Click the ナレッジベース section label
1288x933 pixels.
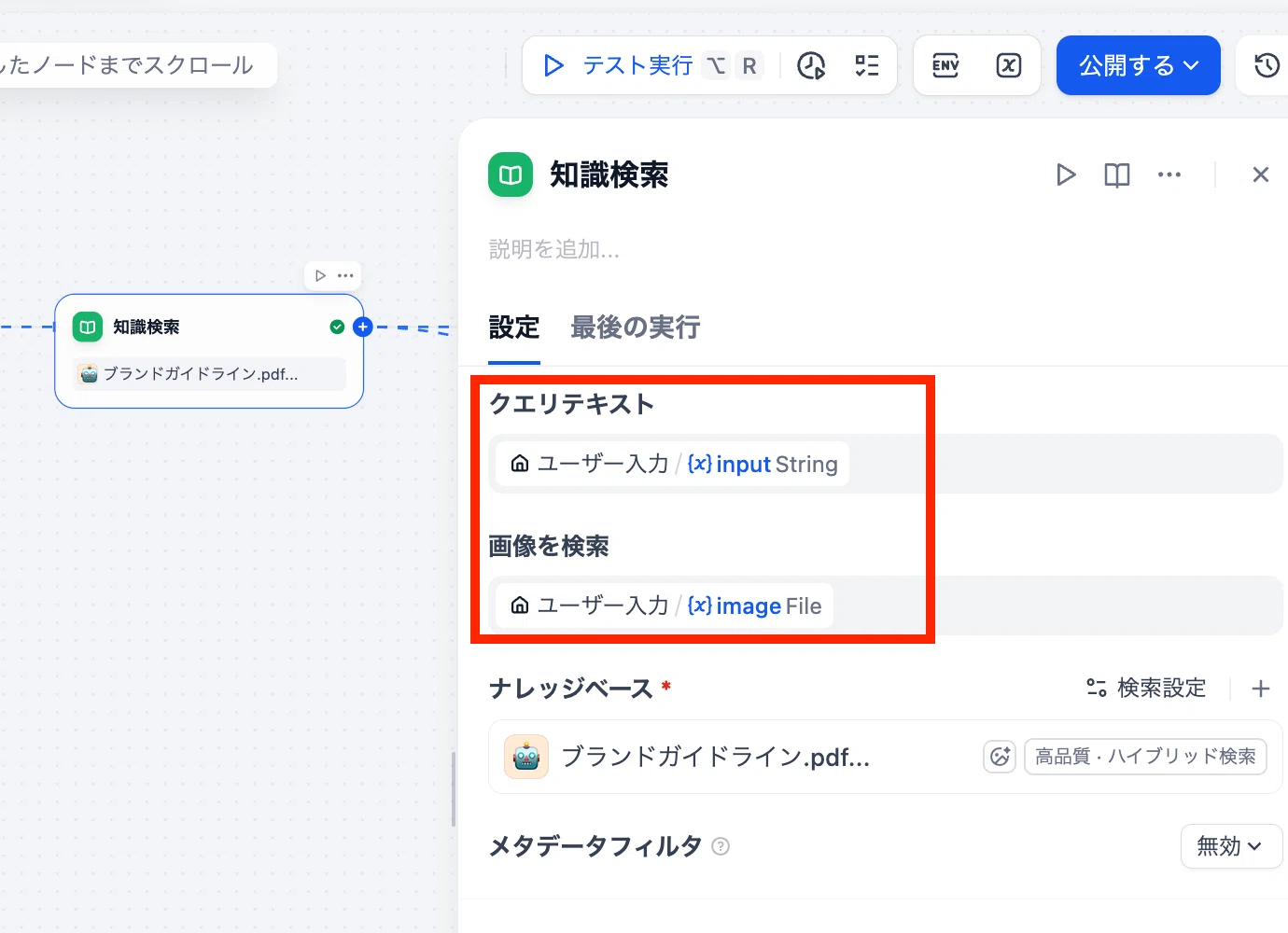click(x=571, y=689)
